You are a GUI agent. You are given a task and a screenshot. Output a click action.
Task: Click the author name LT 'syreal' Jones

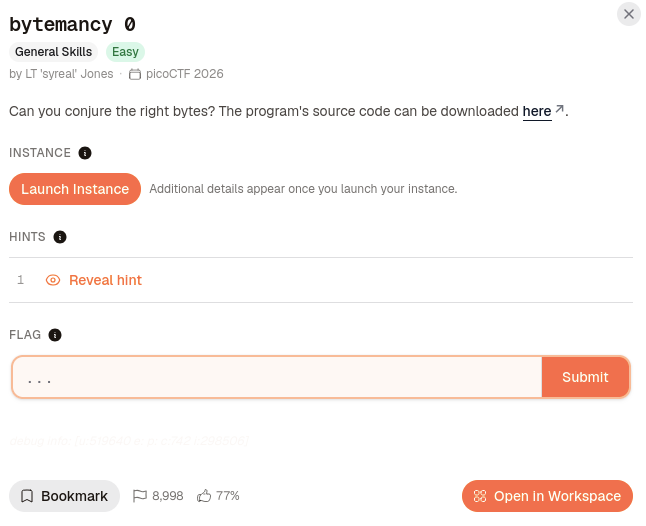pyautogui.click(x=69, y=74)
